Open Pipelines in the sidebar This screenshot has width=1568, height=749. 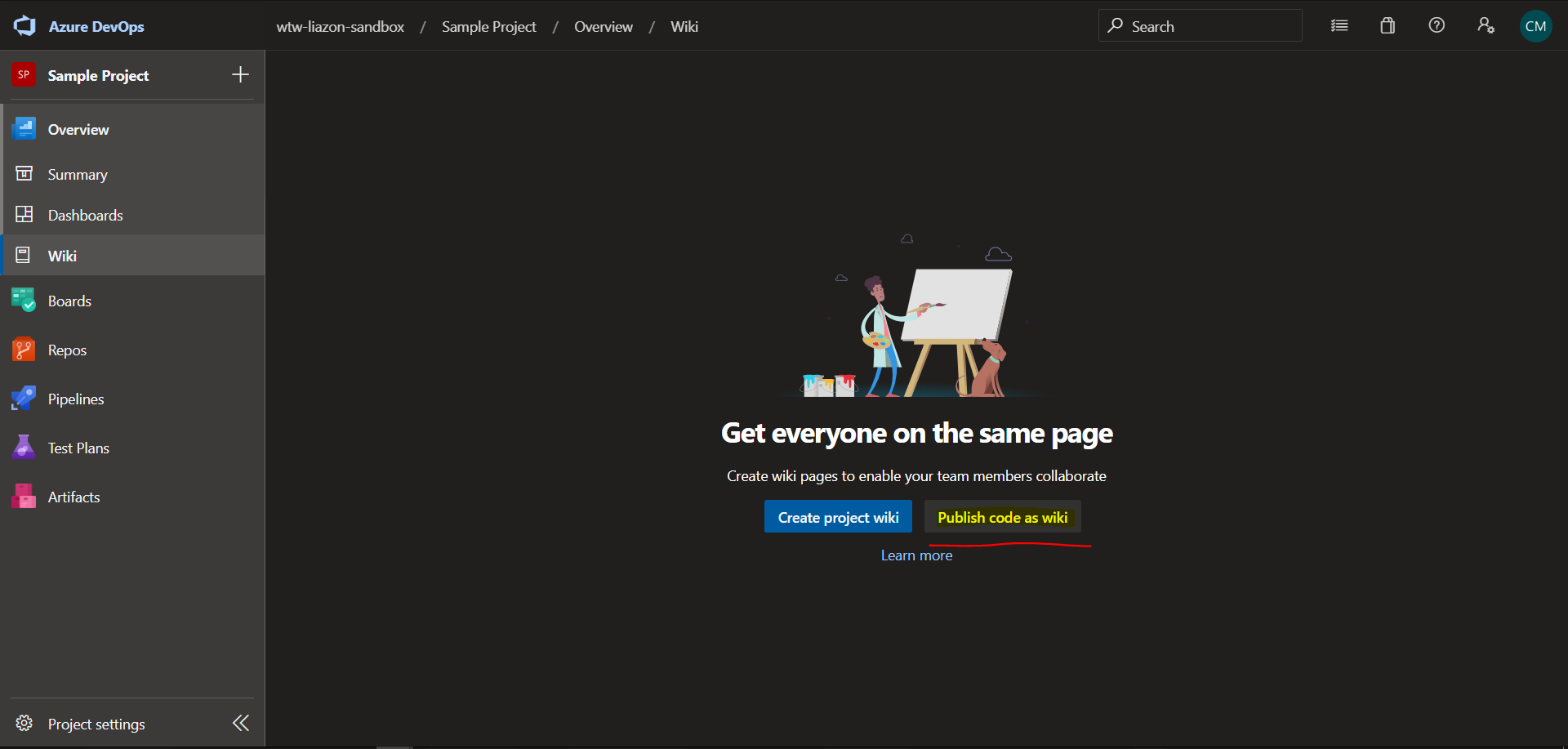pyautogui.click(x=134, y=399)
